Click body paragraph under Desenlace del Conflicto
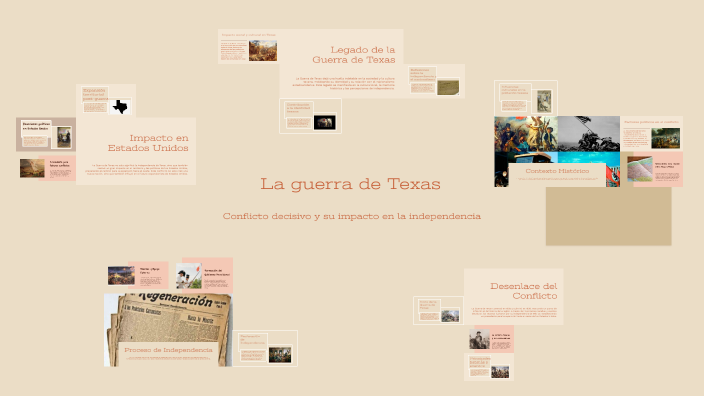Screen dimensions: 704x396 [514, 312]
